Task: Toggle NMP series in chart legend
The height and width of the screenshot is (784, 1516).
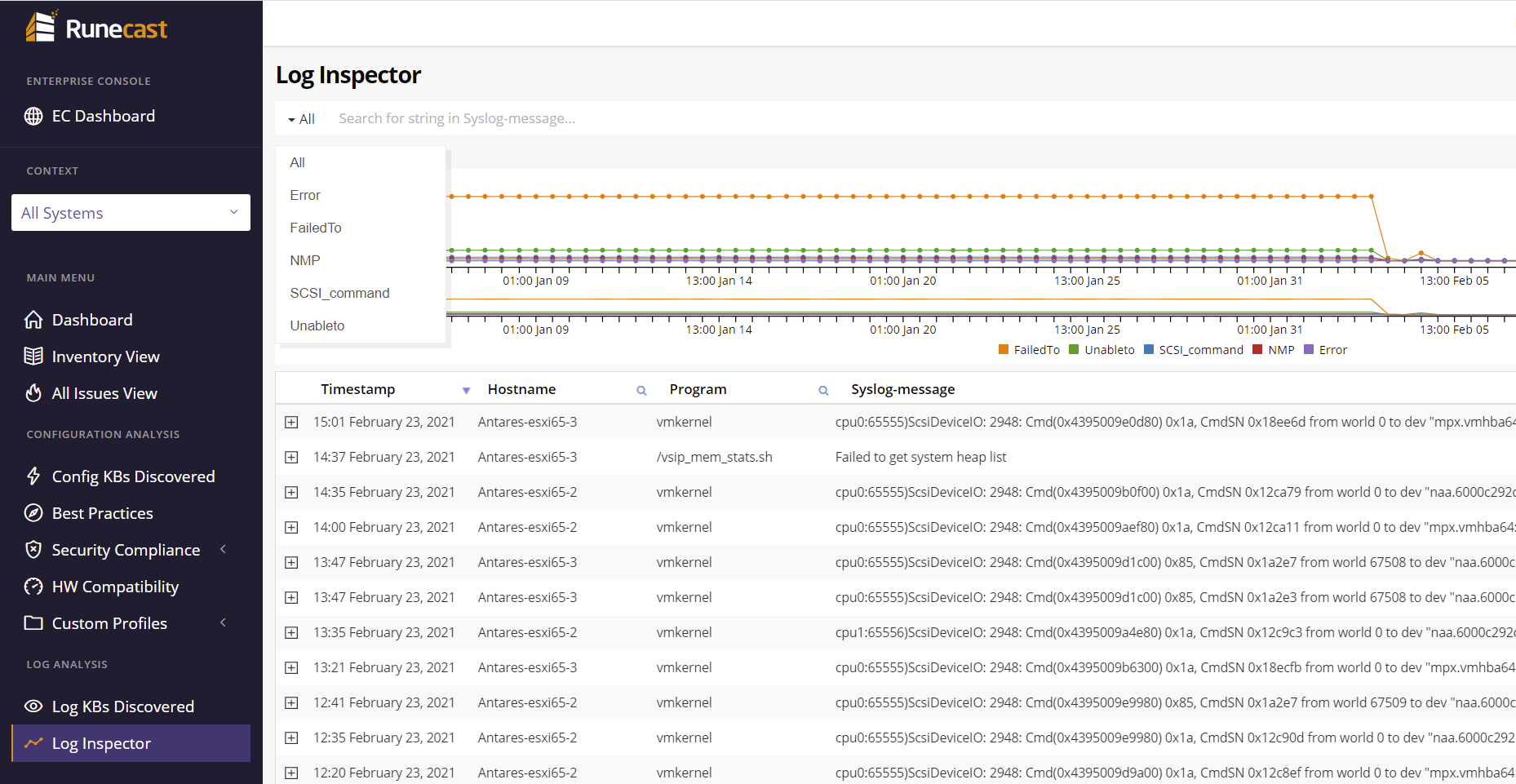Action: tap(1274, 350)
